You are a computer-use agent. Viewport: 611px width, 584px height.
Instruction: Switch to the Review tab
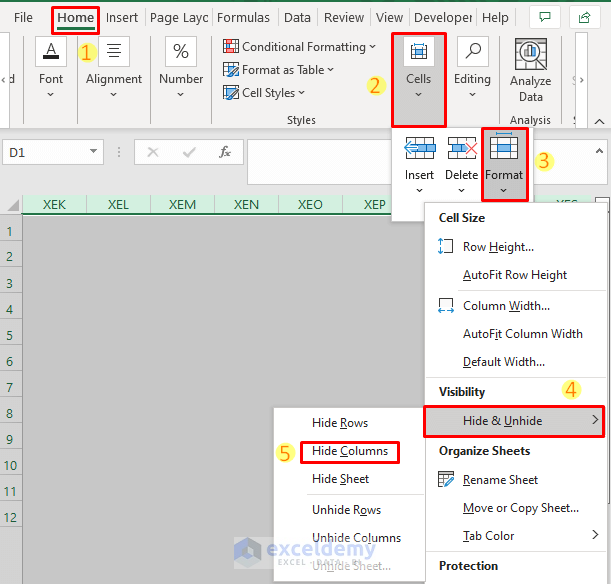pos(344,18)
